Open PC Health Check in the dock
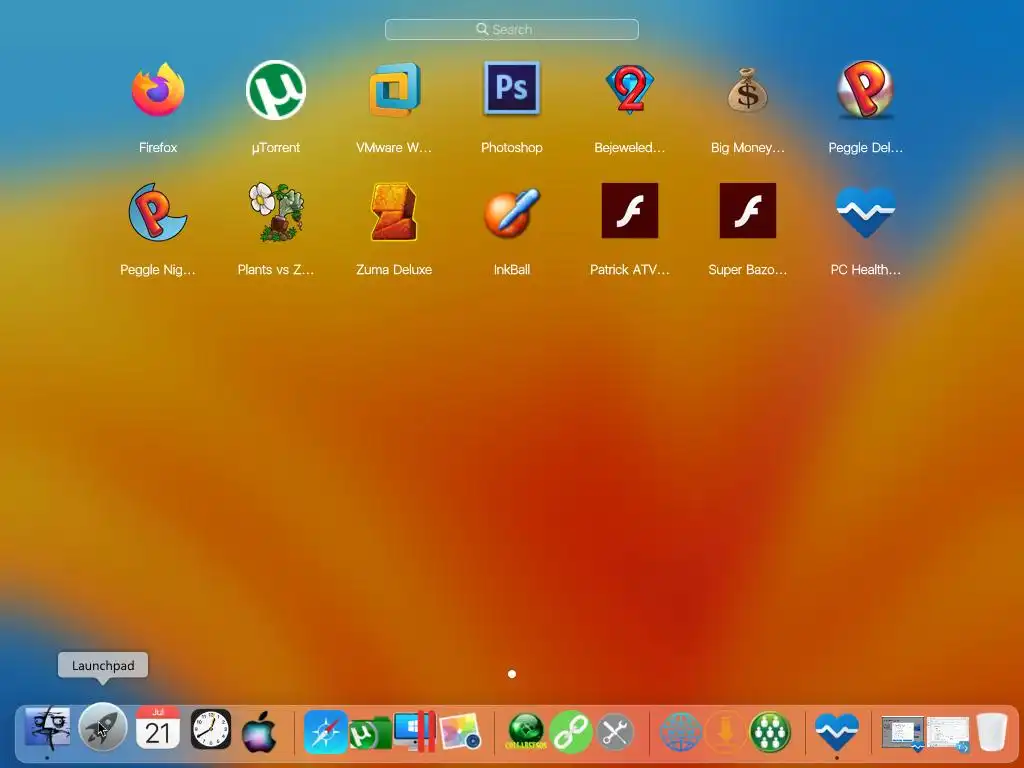This screenshot has height=768, width=1024. (837, 731)
